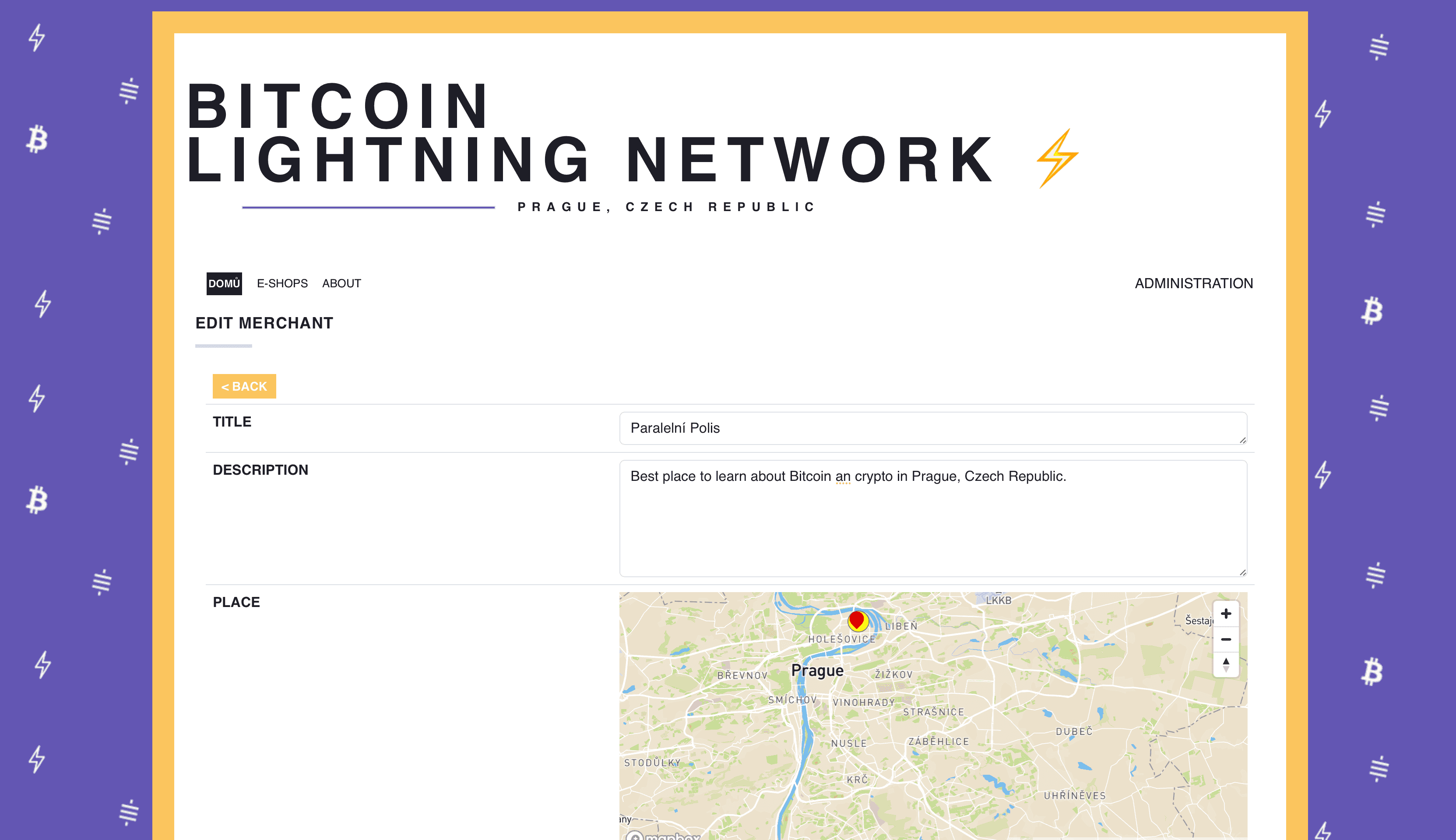Zoom in on the map

click(1225, 613)
